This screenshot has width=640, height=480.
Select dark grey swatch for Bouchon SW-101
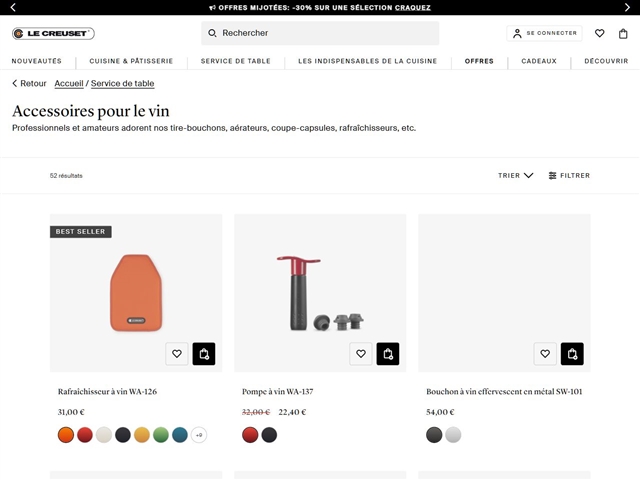pyautogui.click(x=434, y=435)
